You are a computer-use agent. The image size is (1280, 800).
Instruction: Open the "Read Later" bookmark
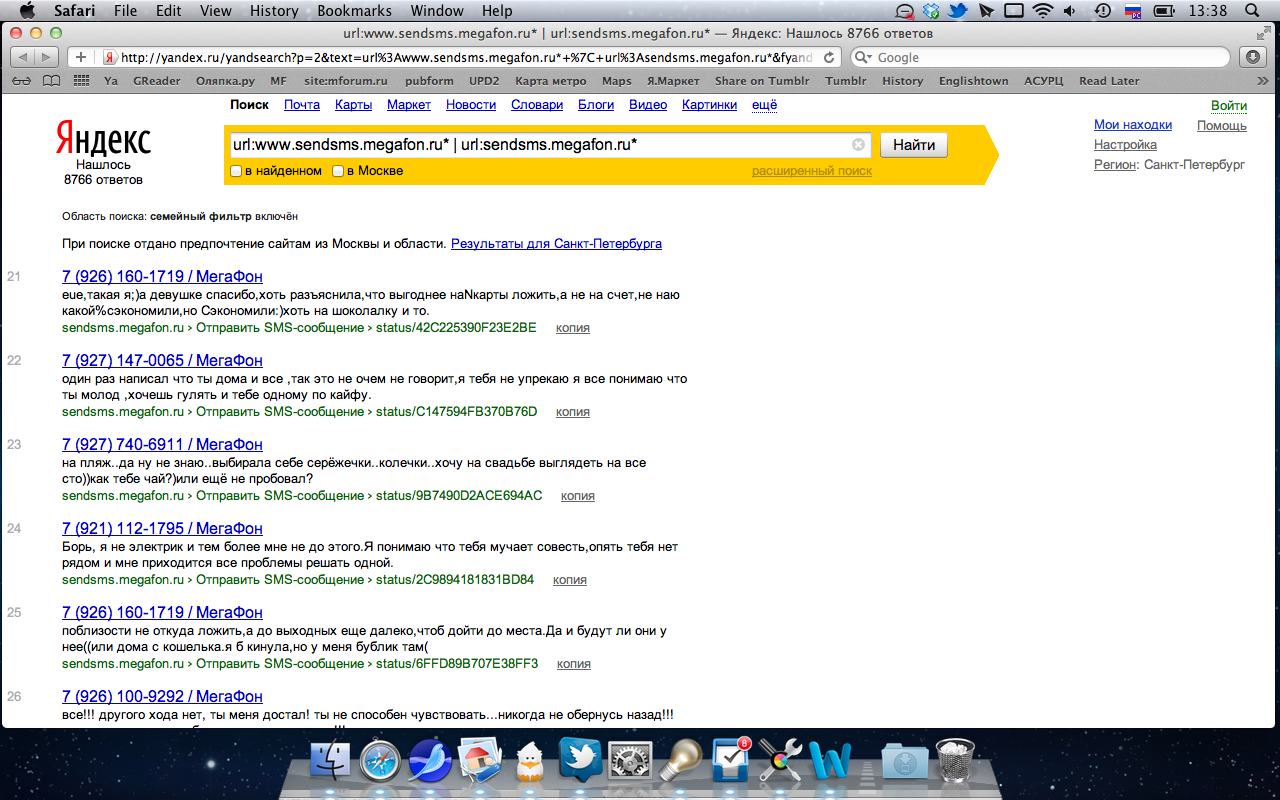(1109, 81)
